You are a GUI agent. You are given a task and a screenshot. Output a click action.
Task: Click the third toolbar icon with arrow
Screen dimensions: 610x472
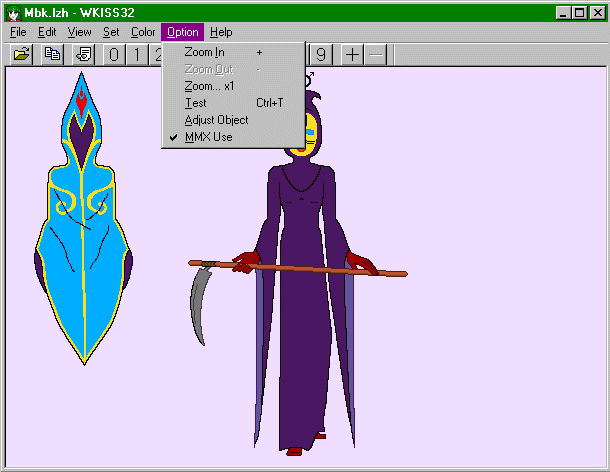83,54
